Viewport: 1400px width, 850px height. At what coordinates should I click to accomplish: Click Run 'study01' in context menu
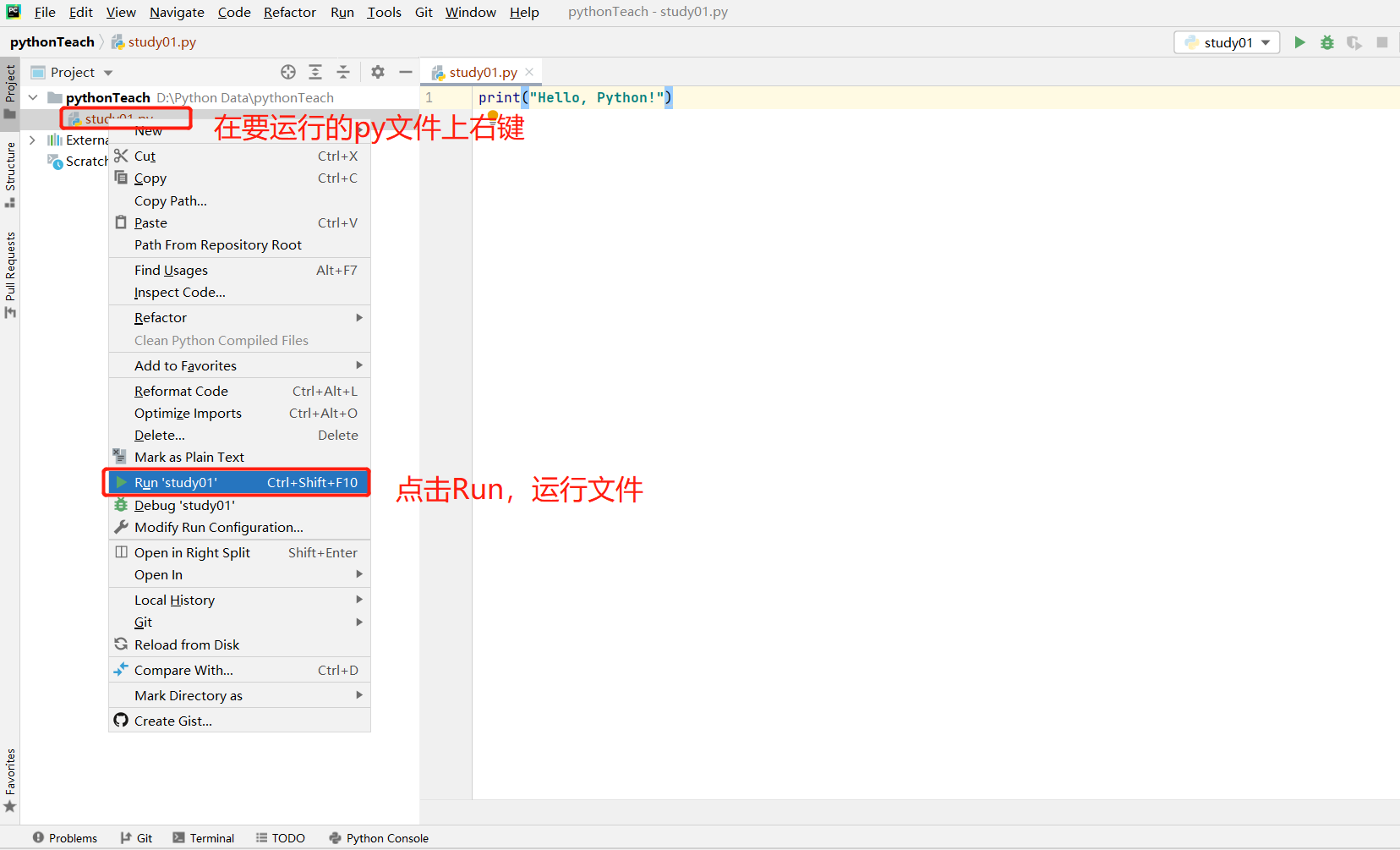point(240,482)
